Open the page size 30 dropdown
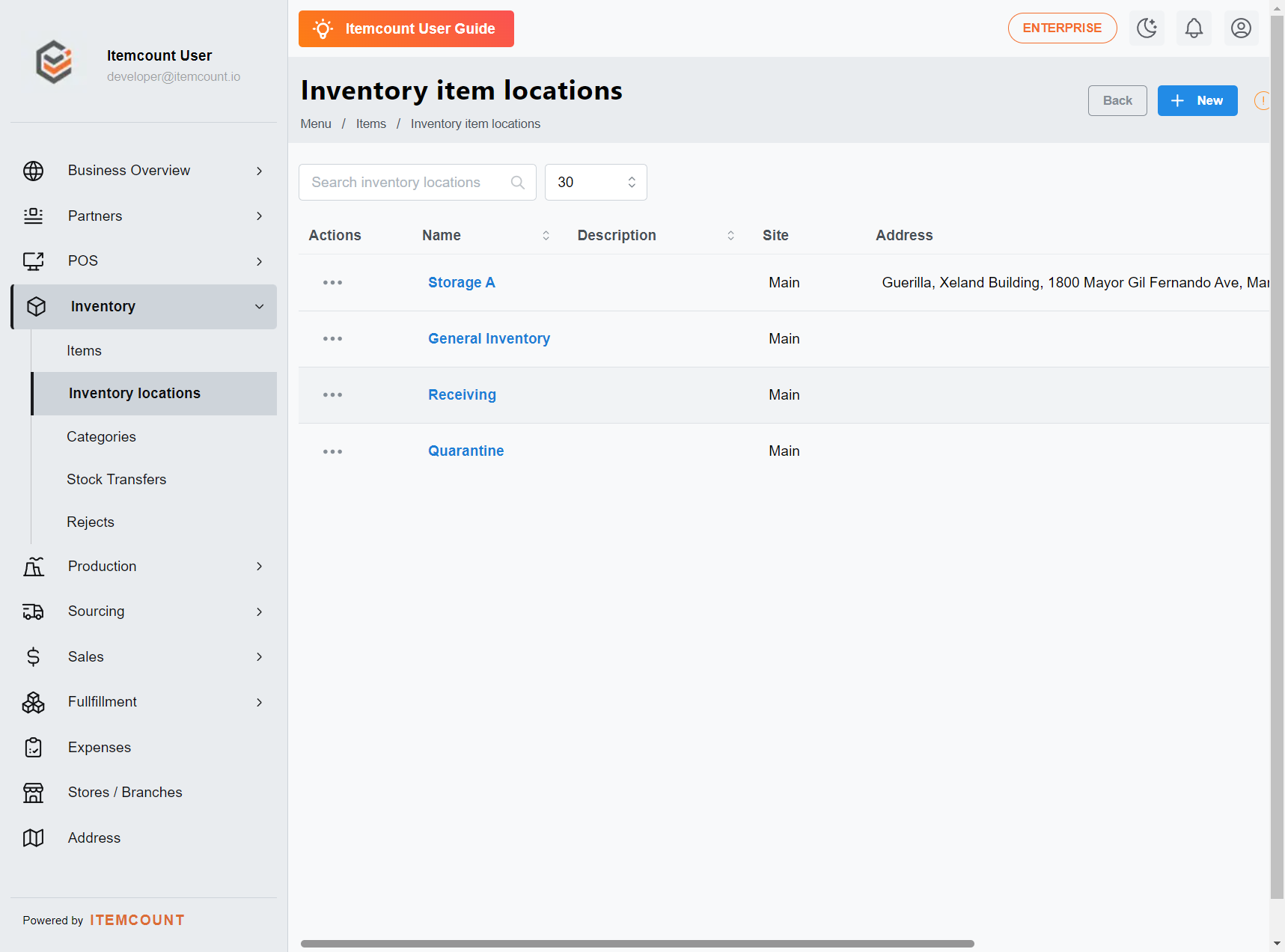The image size is (1285, 952). click(596, 183)
